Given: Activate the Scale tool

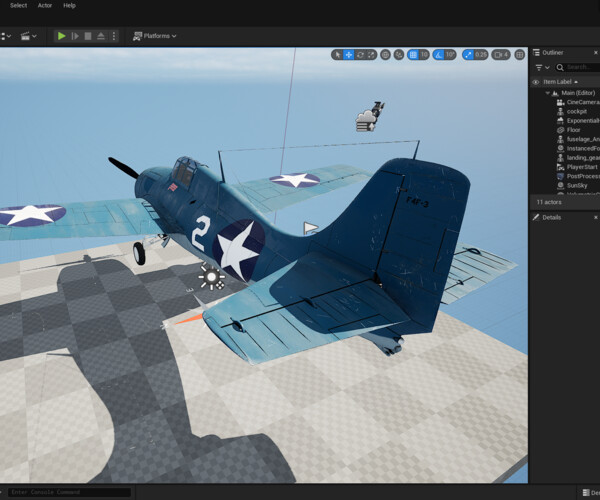Looking at the screenshot, I should 371,55.
